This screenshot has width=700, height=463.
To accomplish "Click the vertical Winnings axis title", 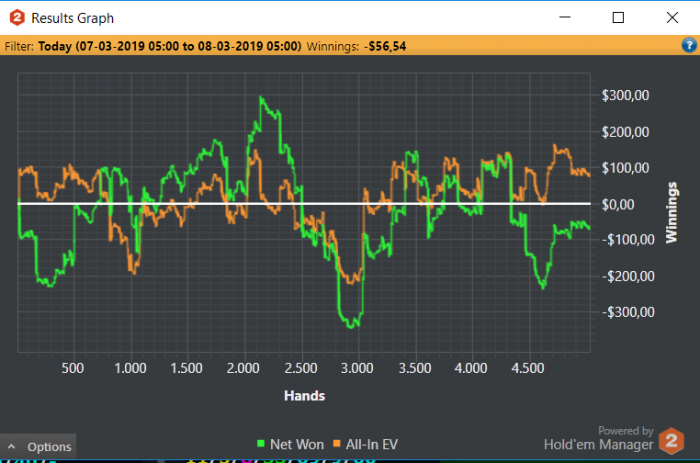I will pos(672,211).
